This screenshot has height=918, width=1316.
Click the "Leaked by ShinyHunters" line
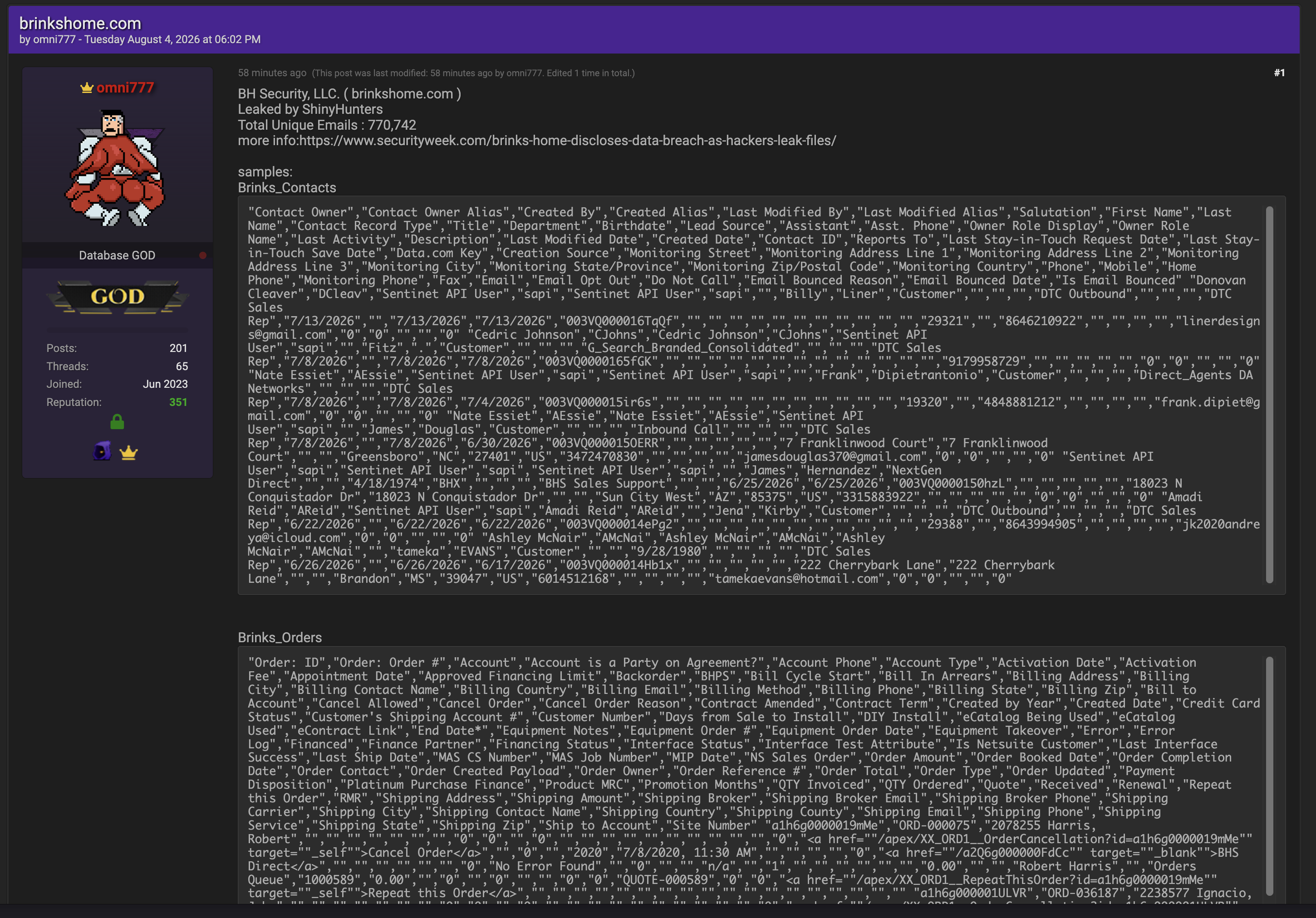point(310,109)
